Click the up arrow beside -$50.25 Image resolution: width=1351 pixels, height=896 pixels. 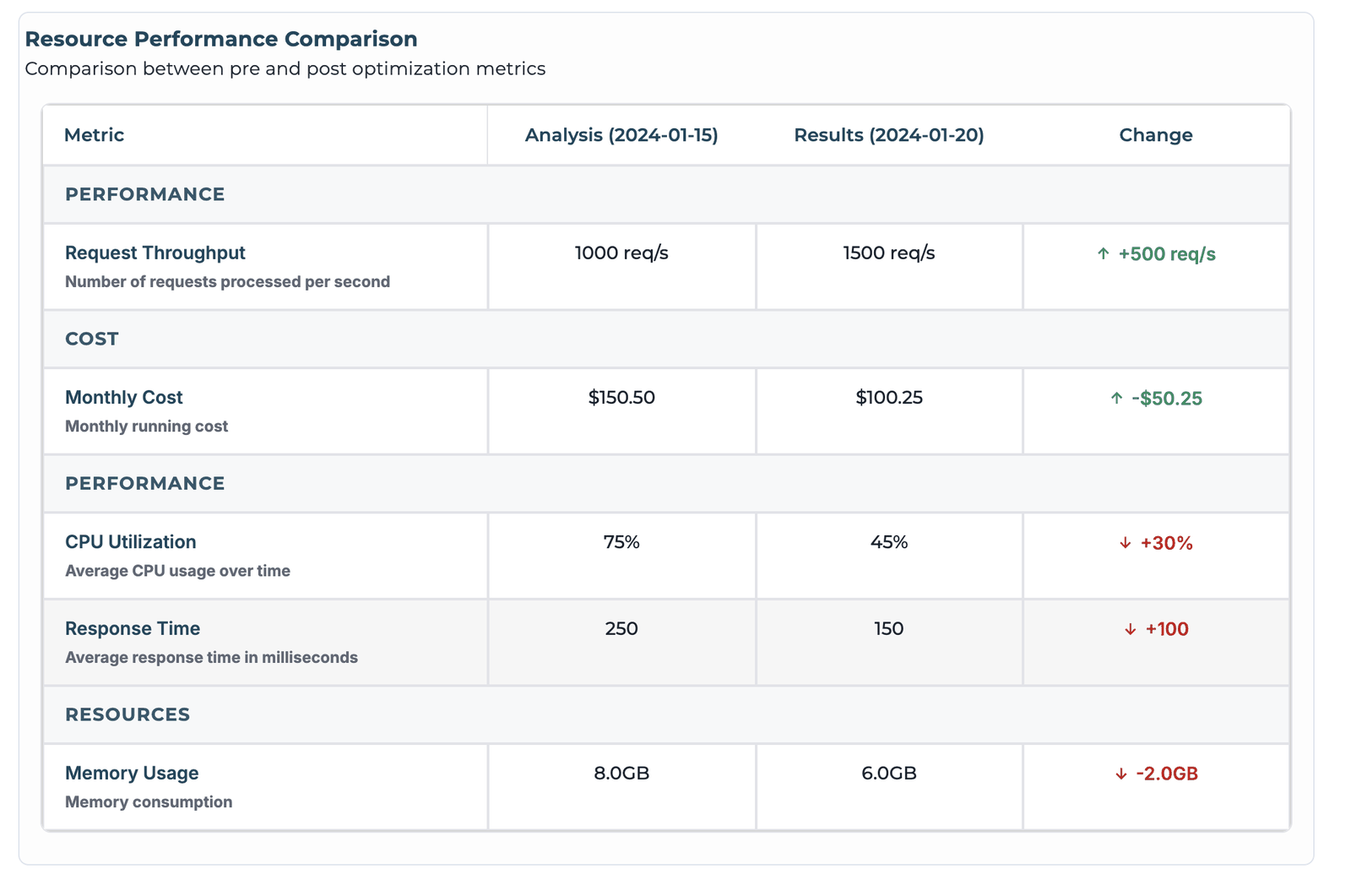1116,398
